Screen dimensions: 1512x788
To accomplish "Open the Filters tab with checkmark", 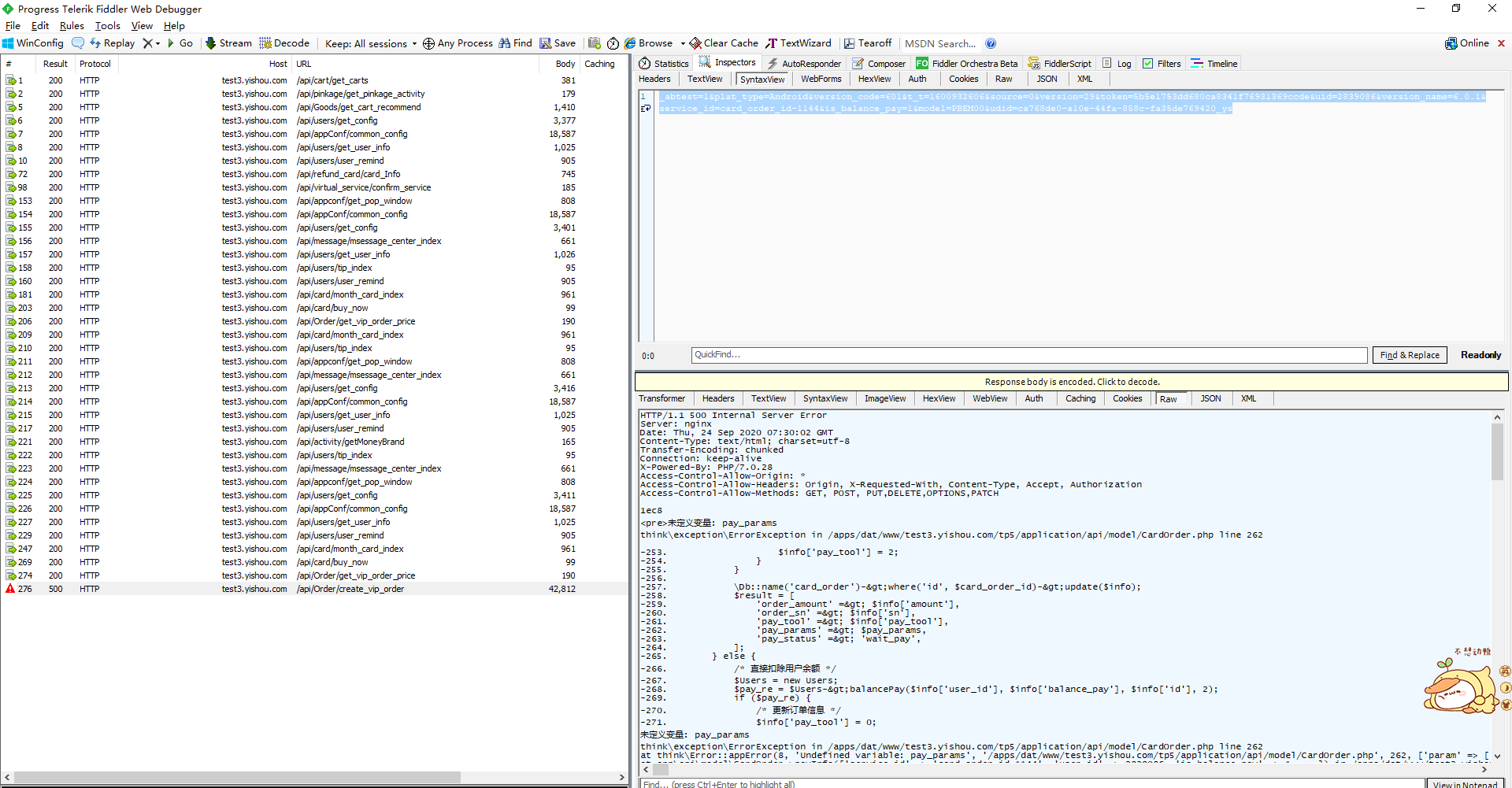I will [x=1162, y=64].
